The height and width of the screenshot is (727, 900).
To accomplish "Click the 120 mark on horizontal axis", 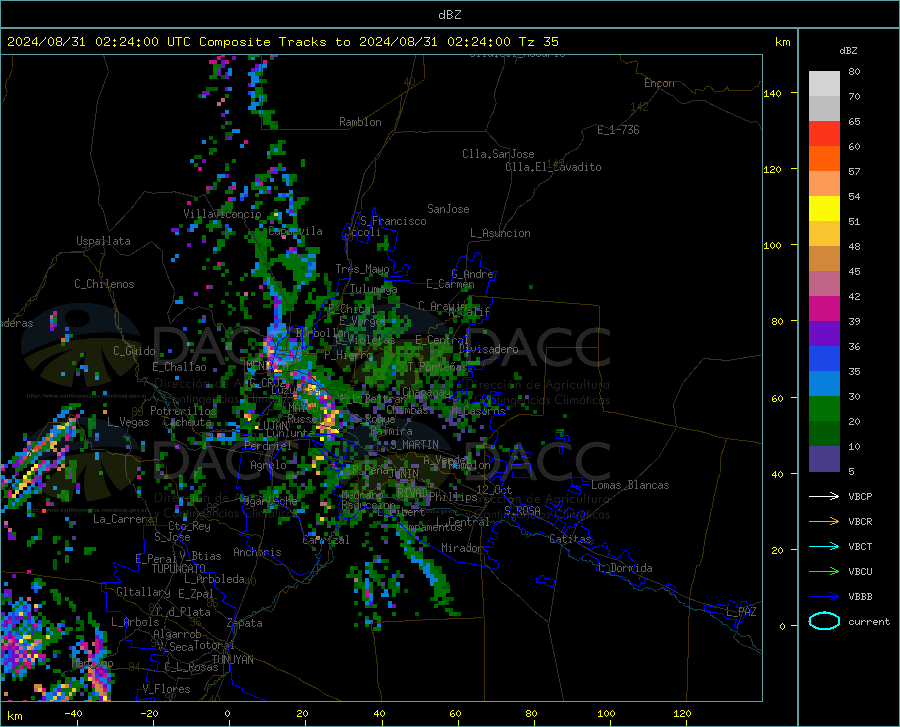I will [682, 713].
